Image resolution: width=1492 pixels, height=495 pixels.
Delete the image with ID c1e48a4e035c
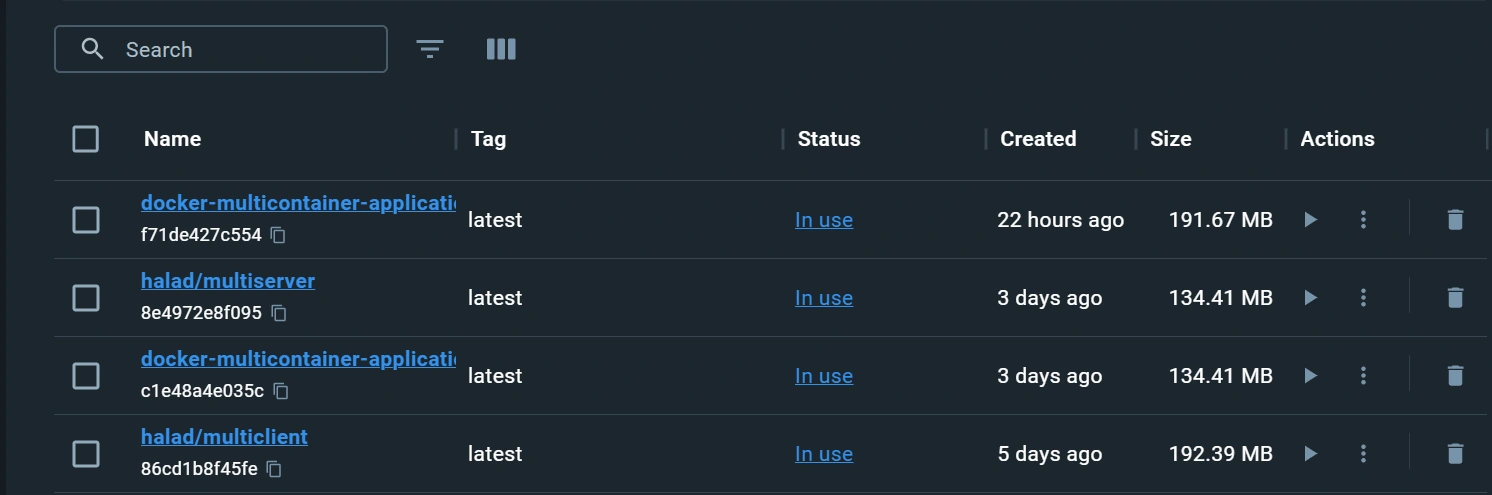pos(1455,376)
